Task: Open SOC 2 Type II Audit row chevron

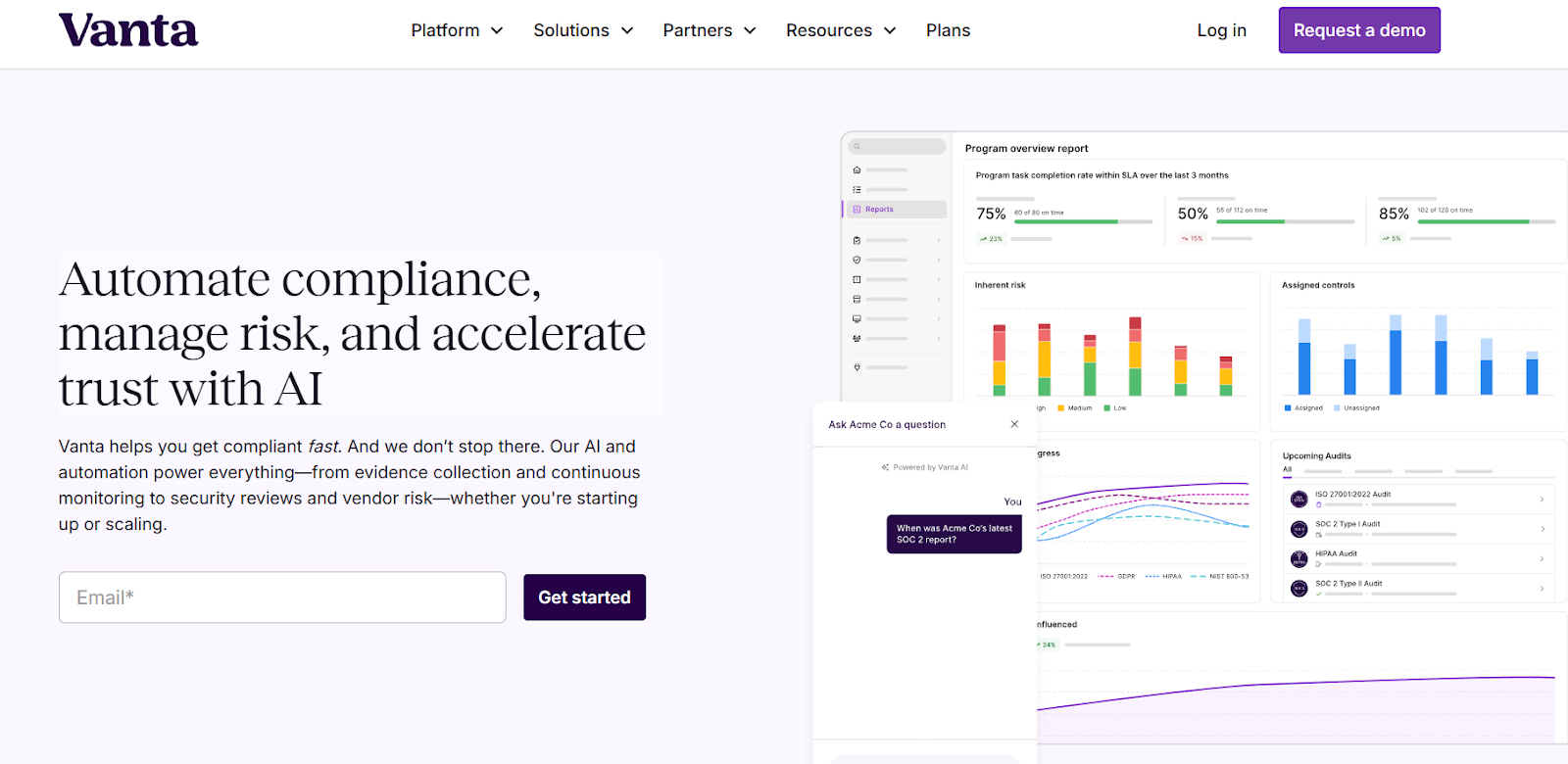Action: point(1543,589)
